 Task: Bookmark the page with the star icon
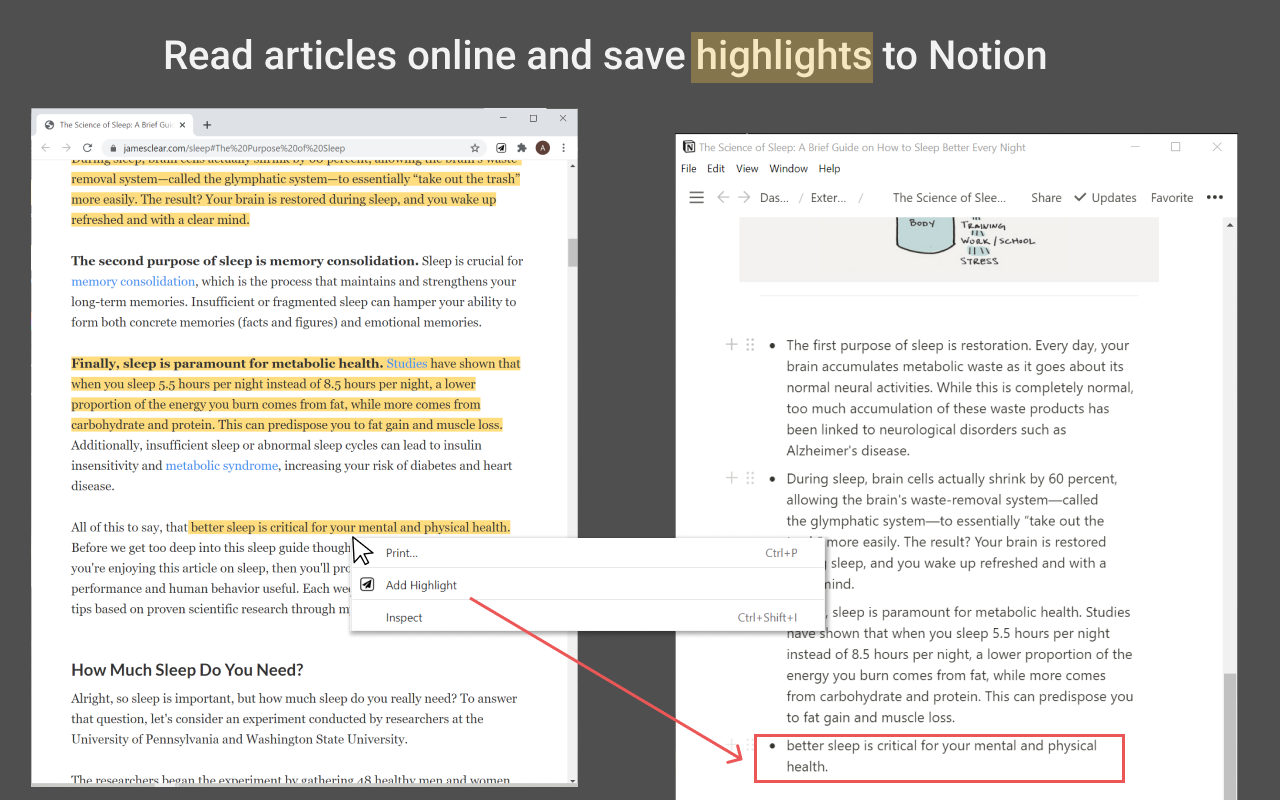point(476,148)
